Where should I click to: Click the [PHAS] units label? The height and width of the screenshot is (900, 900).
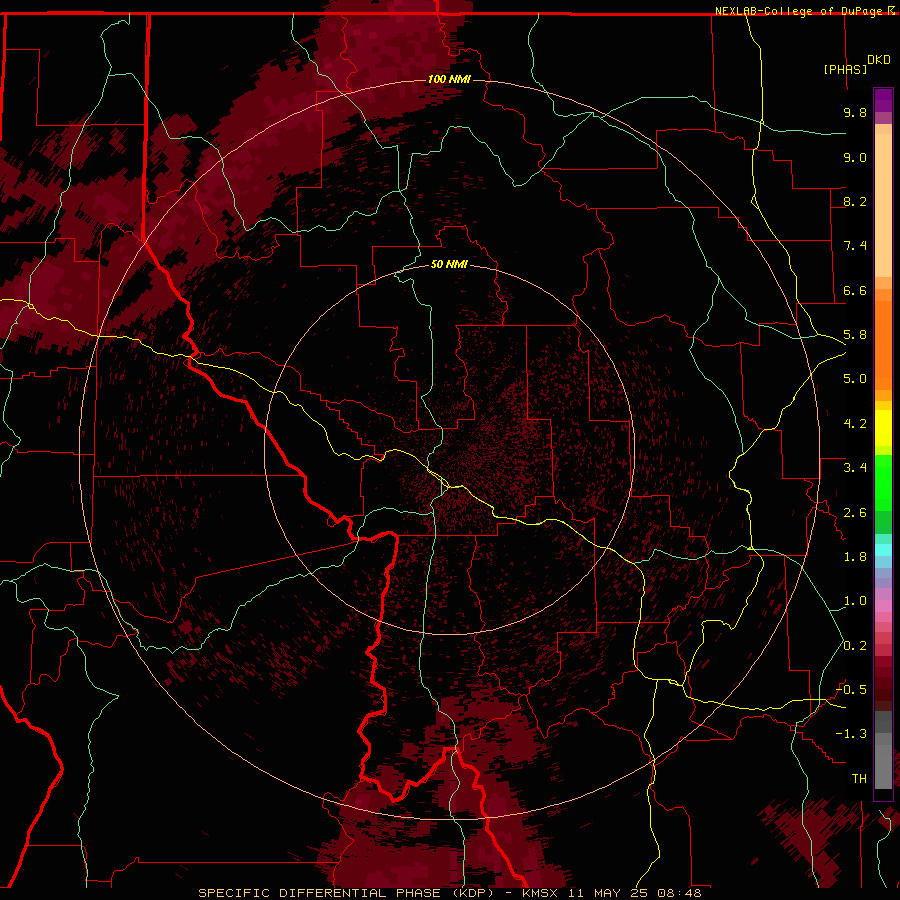pos(845,69)
